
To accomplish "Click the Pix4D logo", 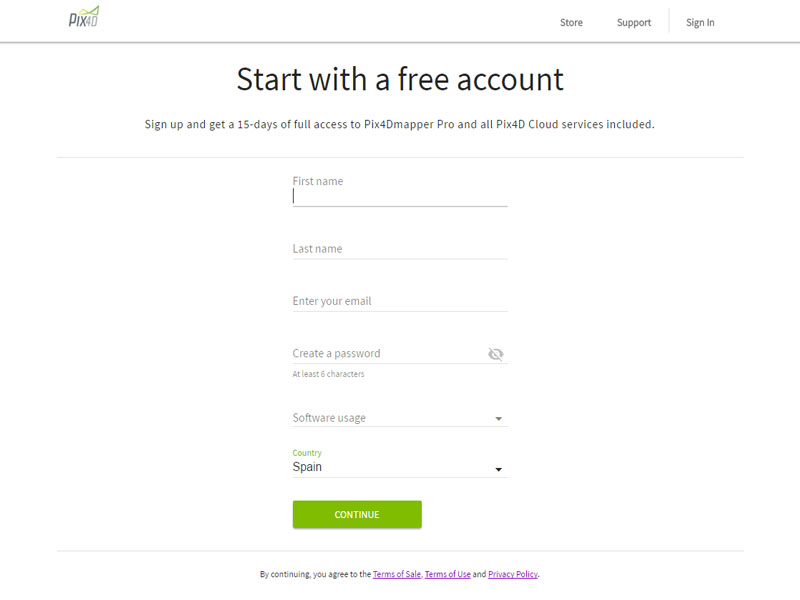I will (x=83, y=20).
